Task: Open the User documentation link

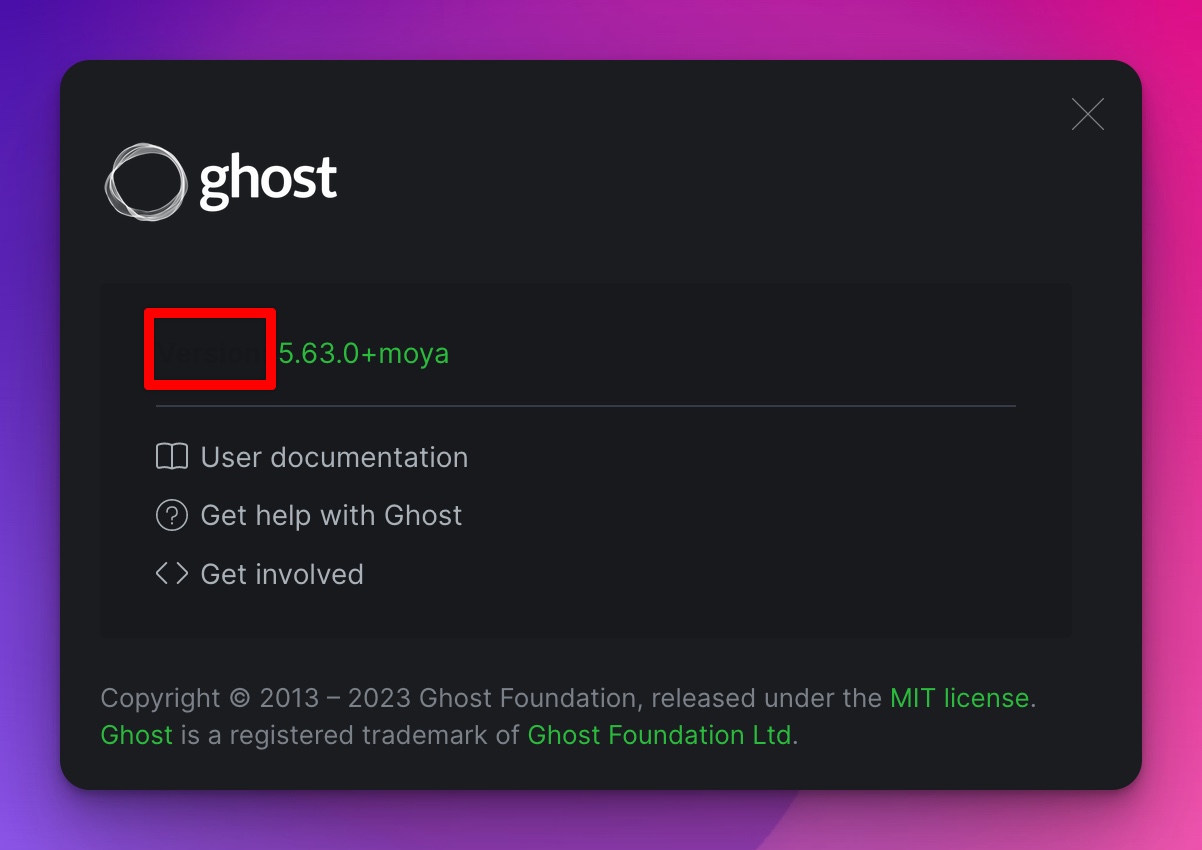Action: point(334,457)
